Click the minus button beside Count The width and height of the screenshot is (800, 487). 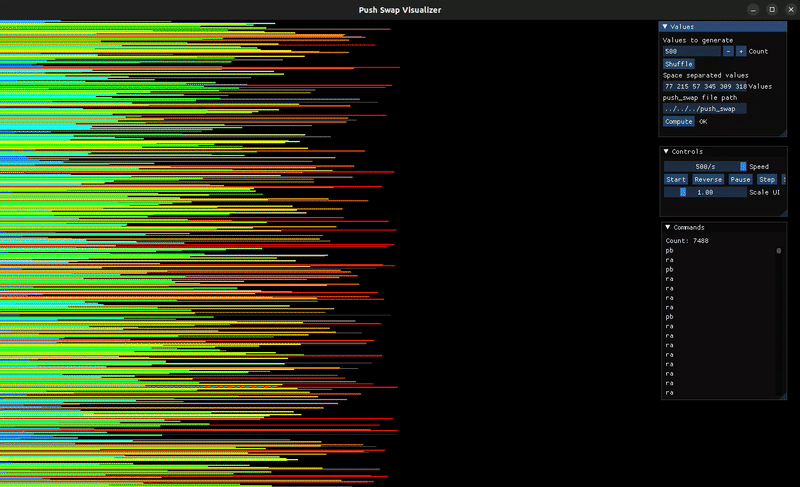coord(728,52)
